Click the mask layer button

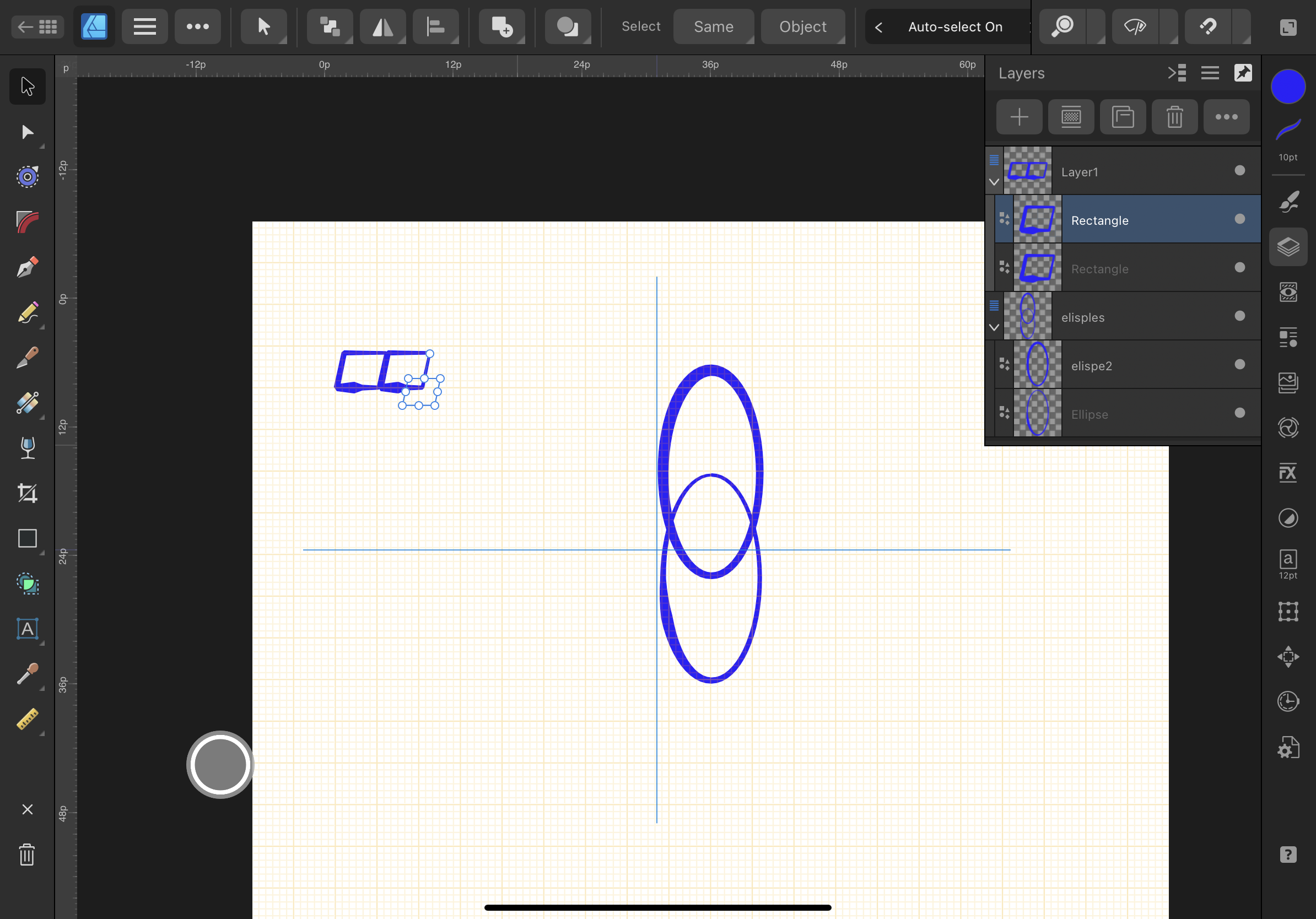coord(1071,117)
